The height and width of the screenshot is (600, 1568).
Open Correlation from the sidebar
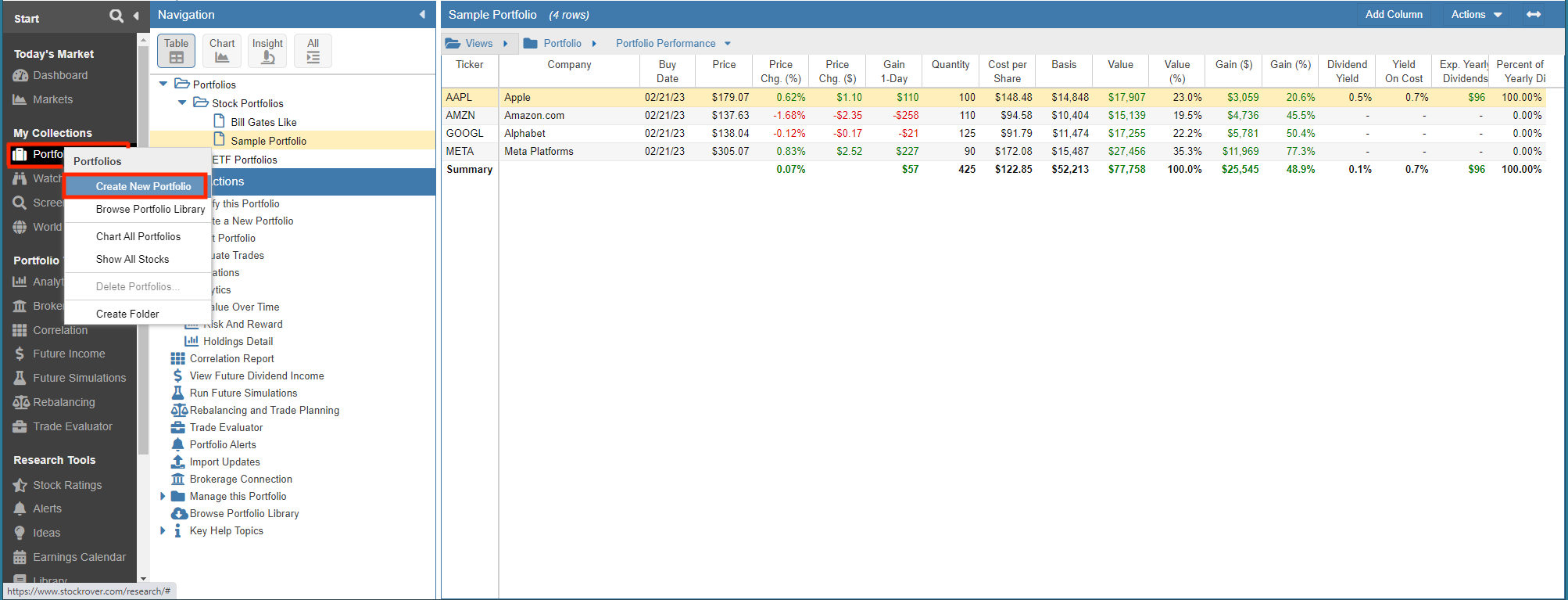[60, 330]
